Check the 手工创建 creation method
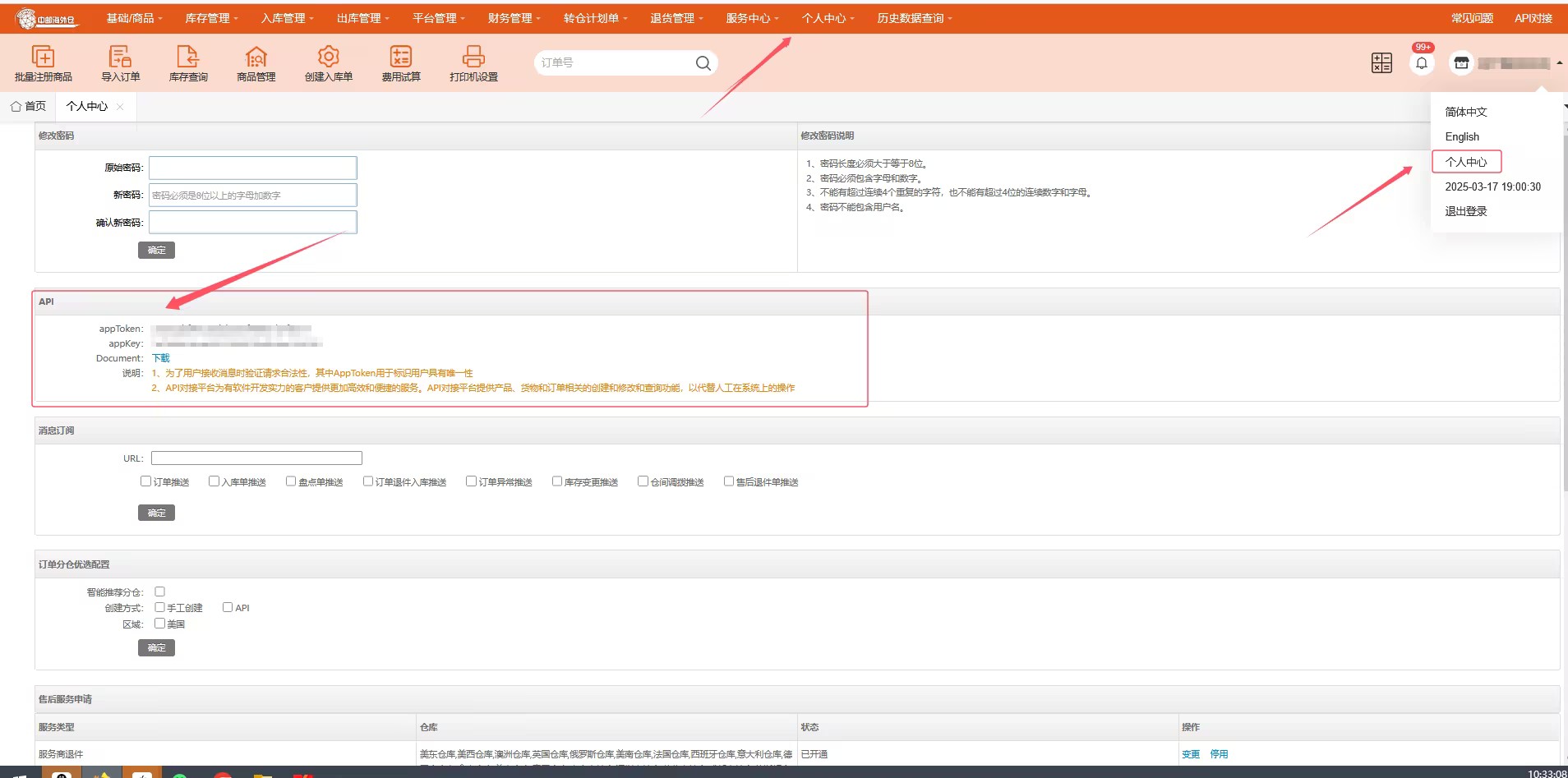The height and width of the screenshot is (778, 1568). tap(160, 607)
